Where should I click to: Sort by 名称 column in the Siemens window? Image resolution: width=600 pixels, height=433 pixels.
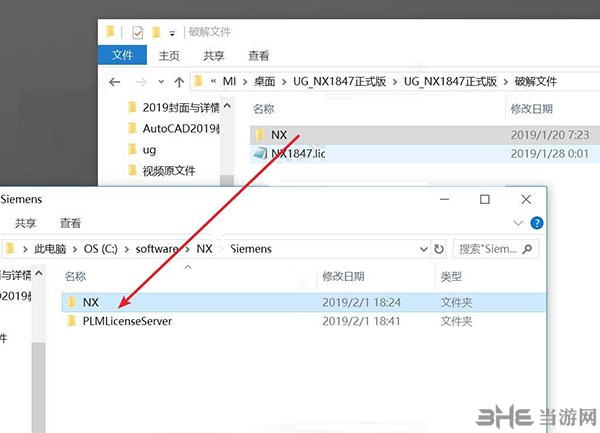coord(75,277)
